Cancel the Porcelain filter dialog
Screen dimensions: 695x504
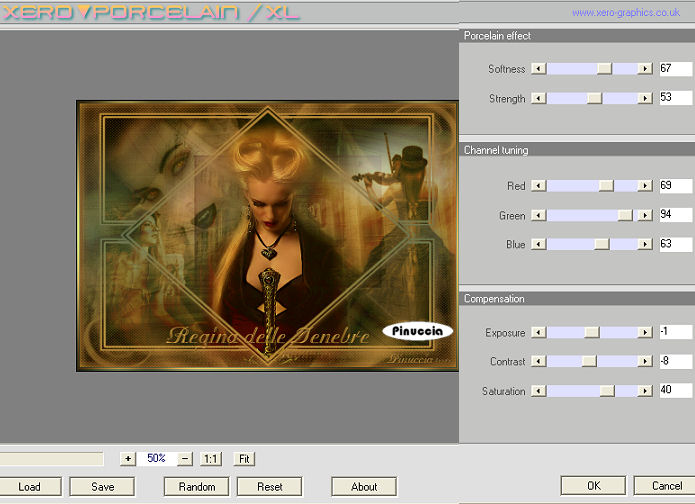pos(666,486)
